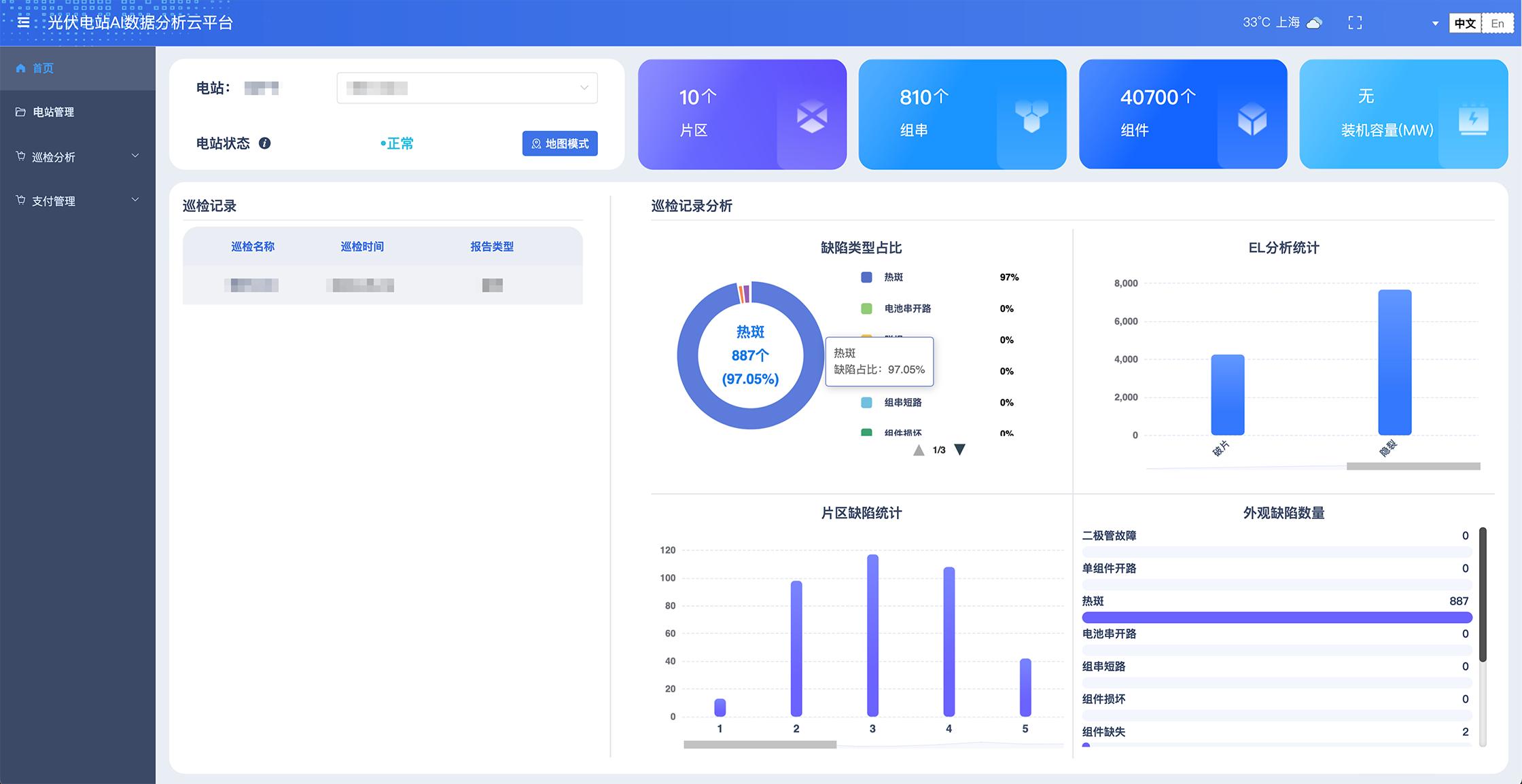Click the 装机容量 battery icon

pyautogui.click(x=1473, y=120)
